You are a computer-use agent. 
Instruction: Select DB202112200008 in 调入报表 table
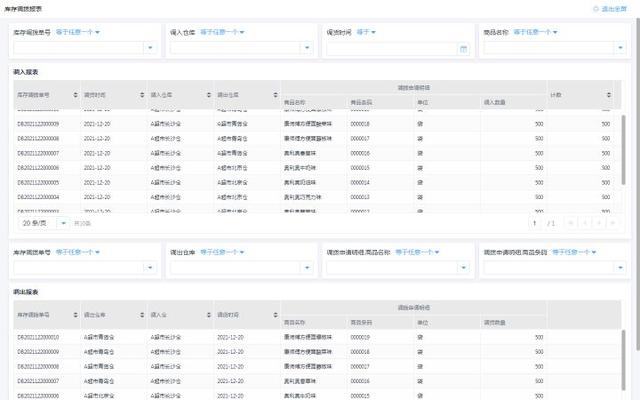pyautogui.click(x=38, y=138)
